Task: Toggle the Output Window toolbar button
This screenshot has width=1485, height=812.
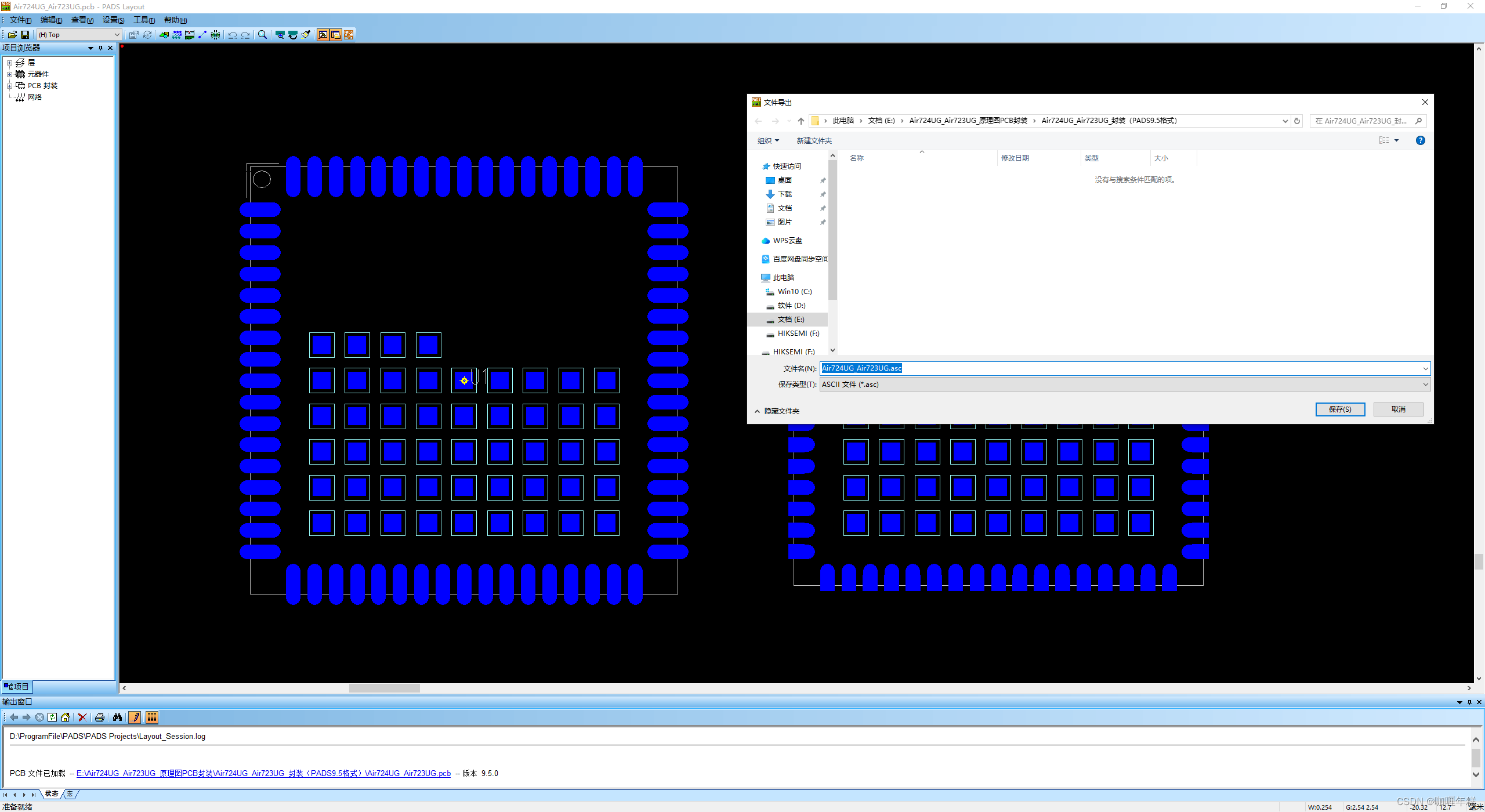Action: tap(323, 35)
